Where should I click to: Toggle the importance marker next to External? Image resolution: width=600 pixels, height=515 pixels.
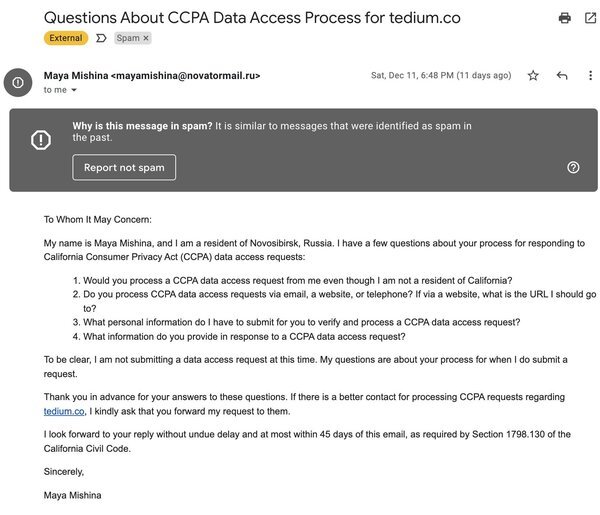101,38
